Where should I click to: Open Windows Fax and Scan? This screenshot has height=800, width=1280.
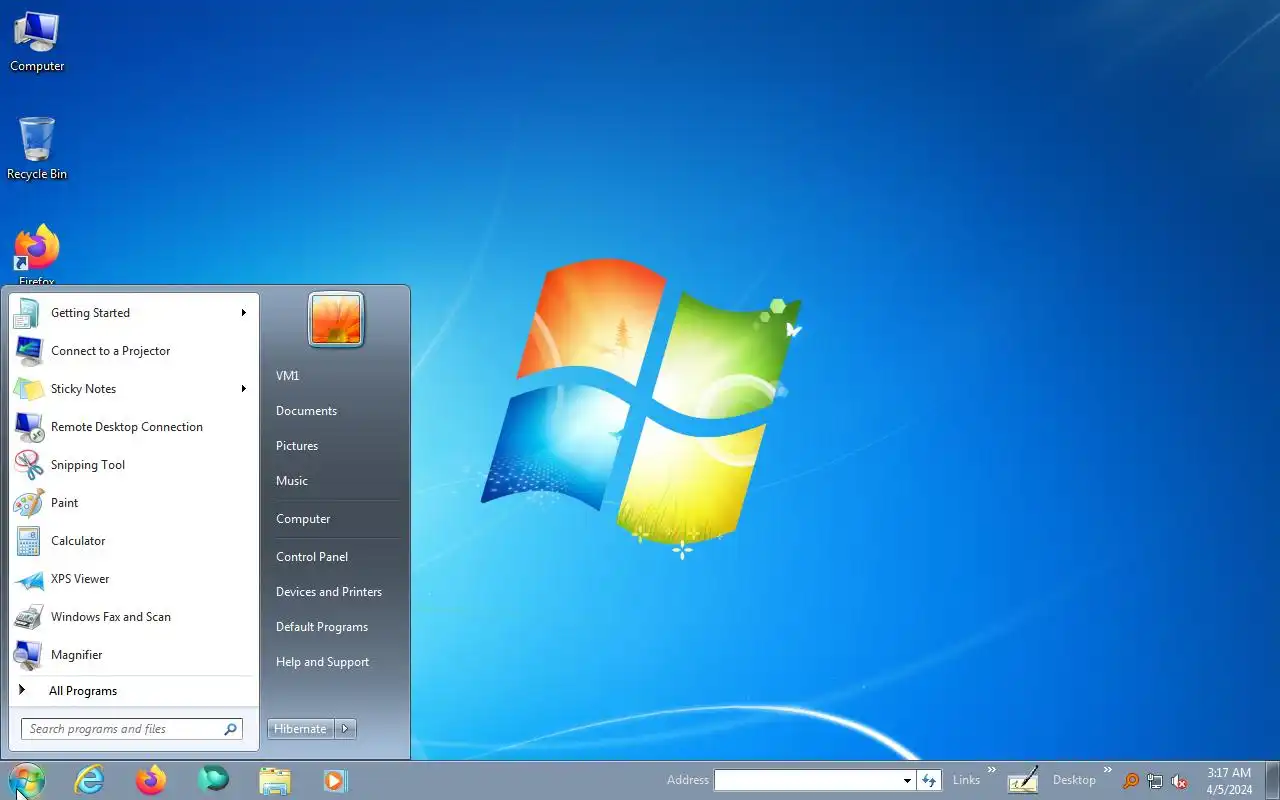click(x=134, y=617)
